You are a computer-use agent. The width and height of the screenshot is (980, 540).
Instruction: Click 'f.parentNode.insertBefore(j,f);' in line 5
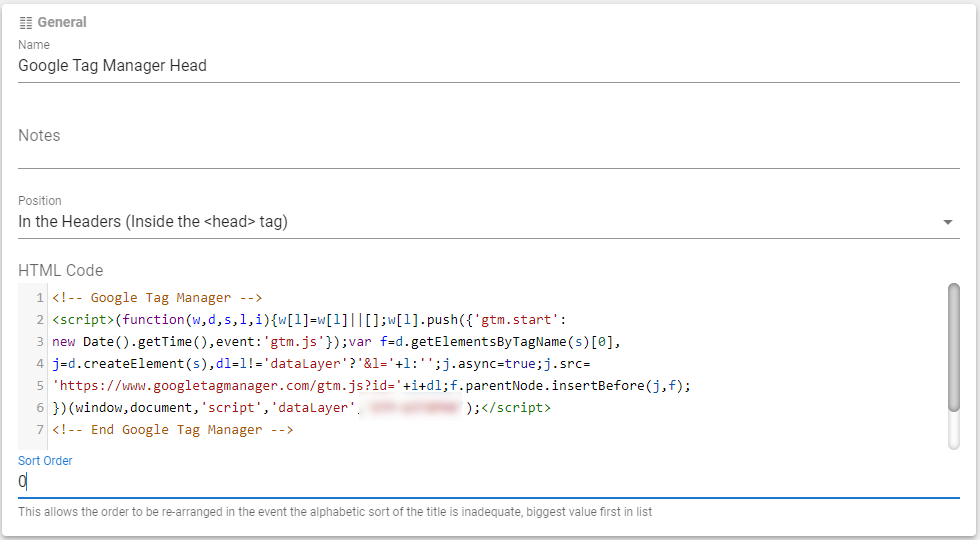coord(571,386)
